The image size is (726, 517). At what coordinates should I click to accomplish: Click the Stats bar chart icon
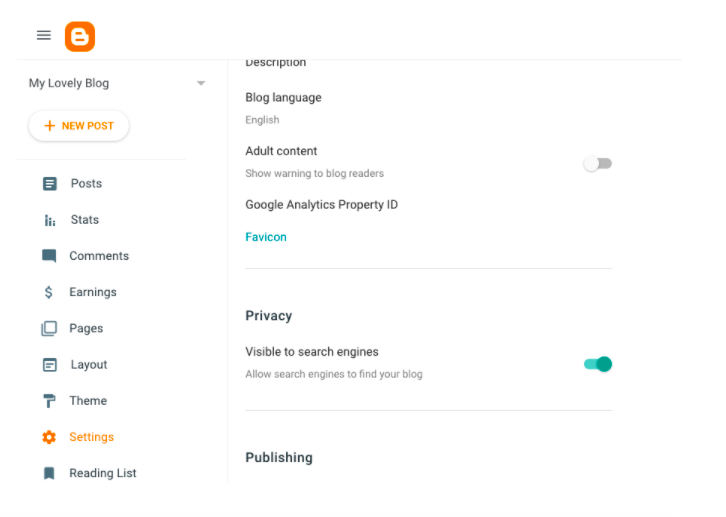49,220
